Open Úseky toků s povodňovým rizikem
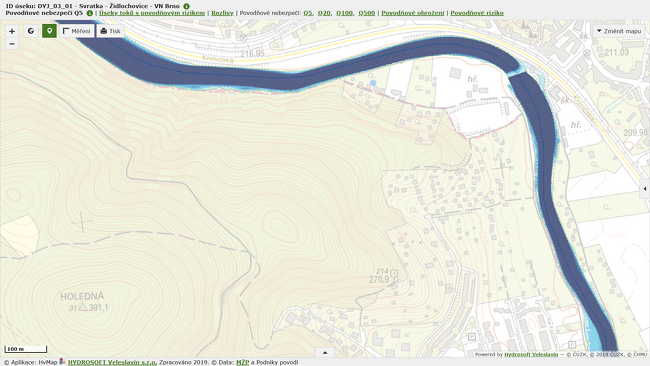650x366 pixels. (152, 13)
